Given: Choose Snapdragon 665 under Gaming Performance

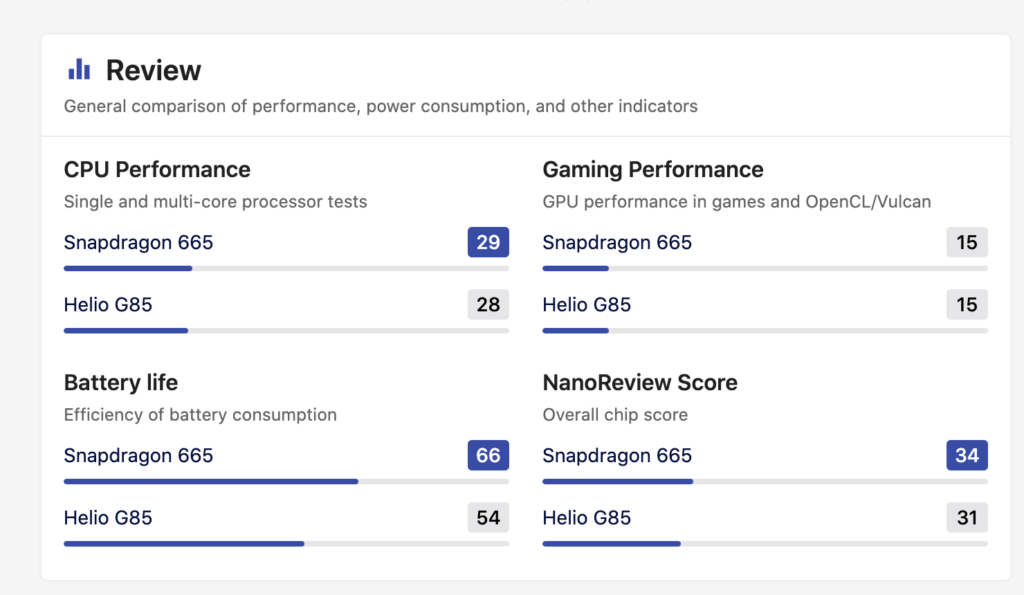Looking at the screenshot, I should pyautogui.click(x=617, y=242).
